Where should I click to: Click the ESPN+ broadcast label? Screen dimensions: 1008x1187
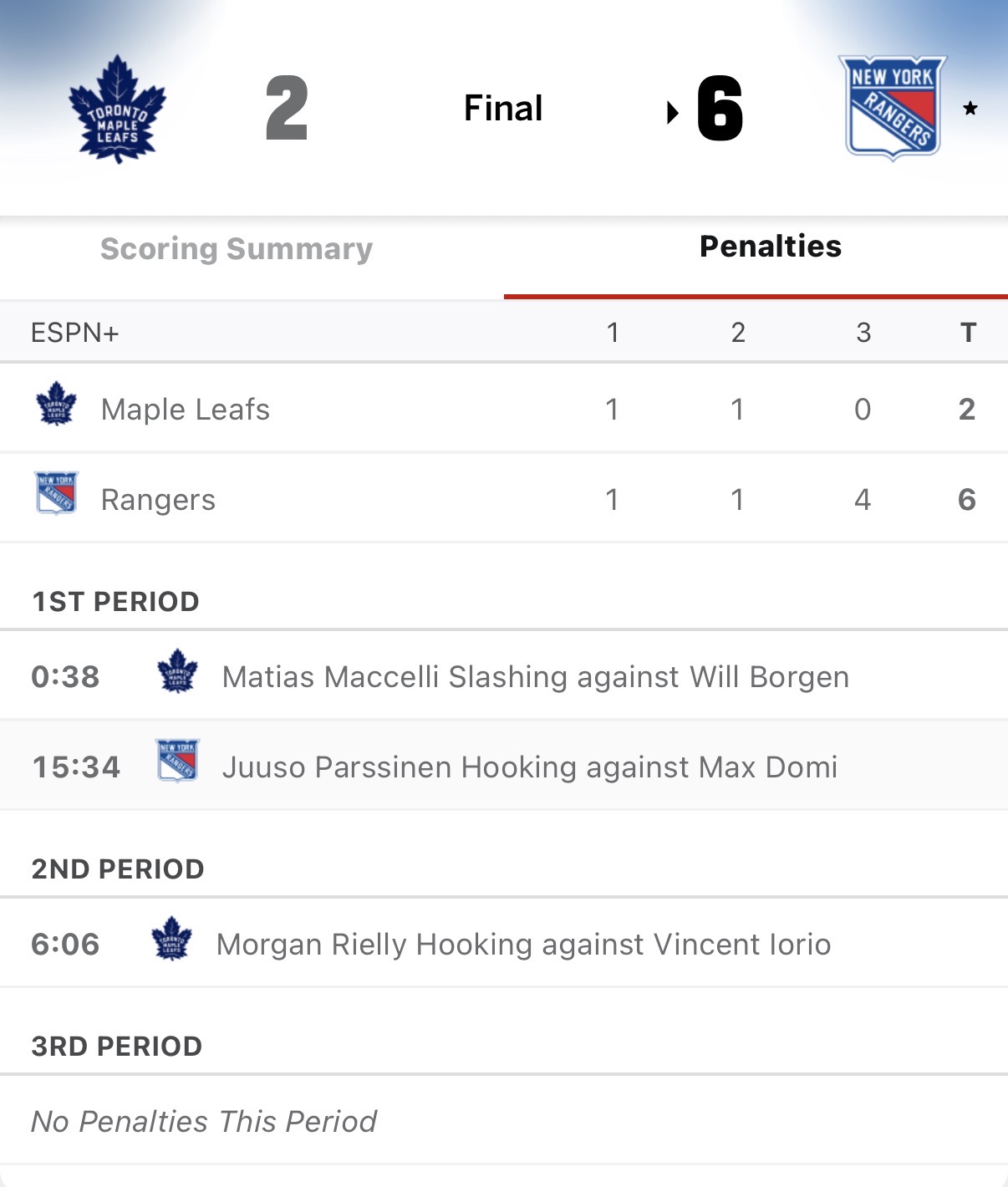(75, 333)
